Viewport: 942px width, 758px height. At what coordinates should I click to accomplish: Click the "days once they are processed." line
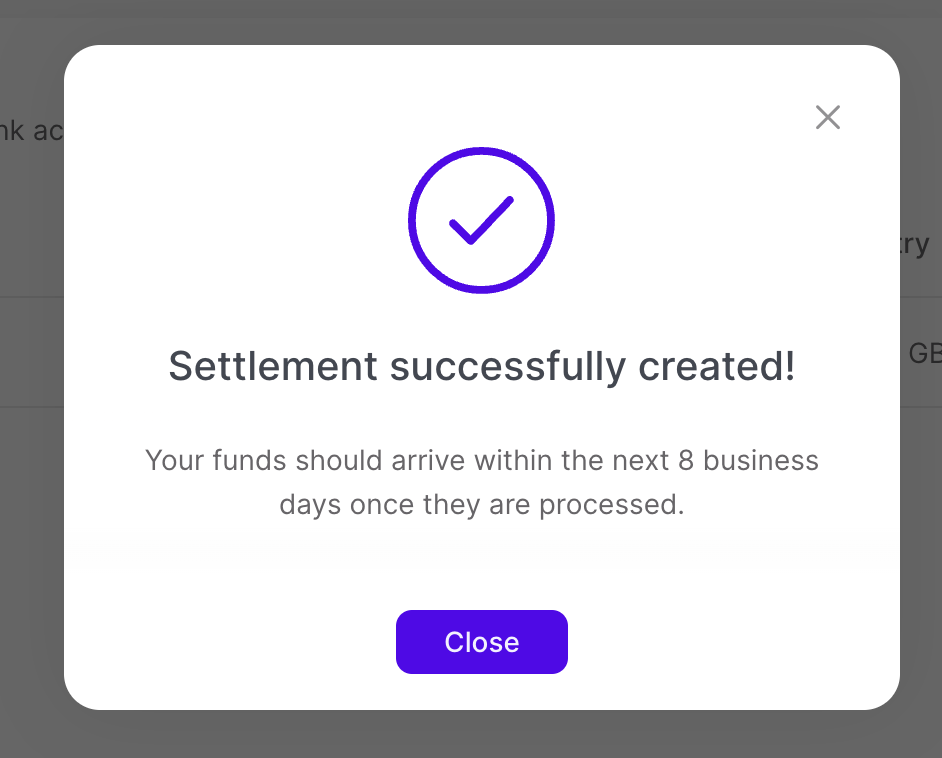(481, 504)
